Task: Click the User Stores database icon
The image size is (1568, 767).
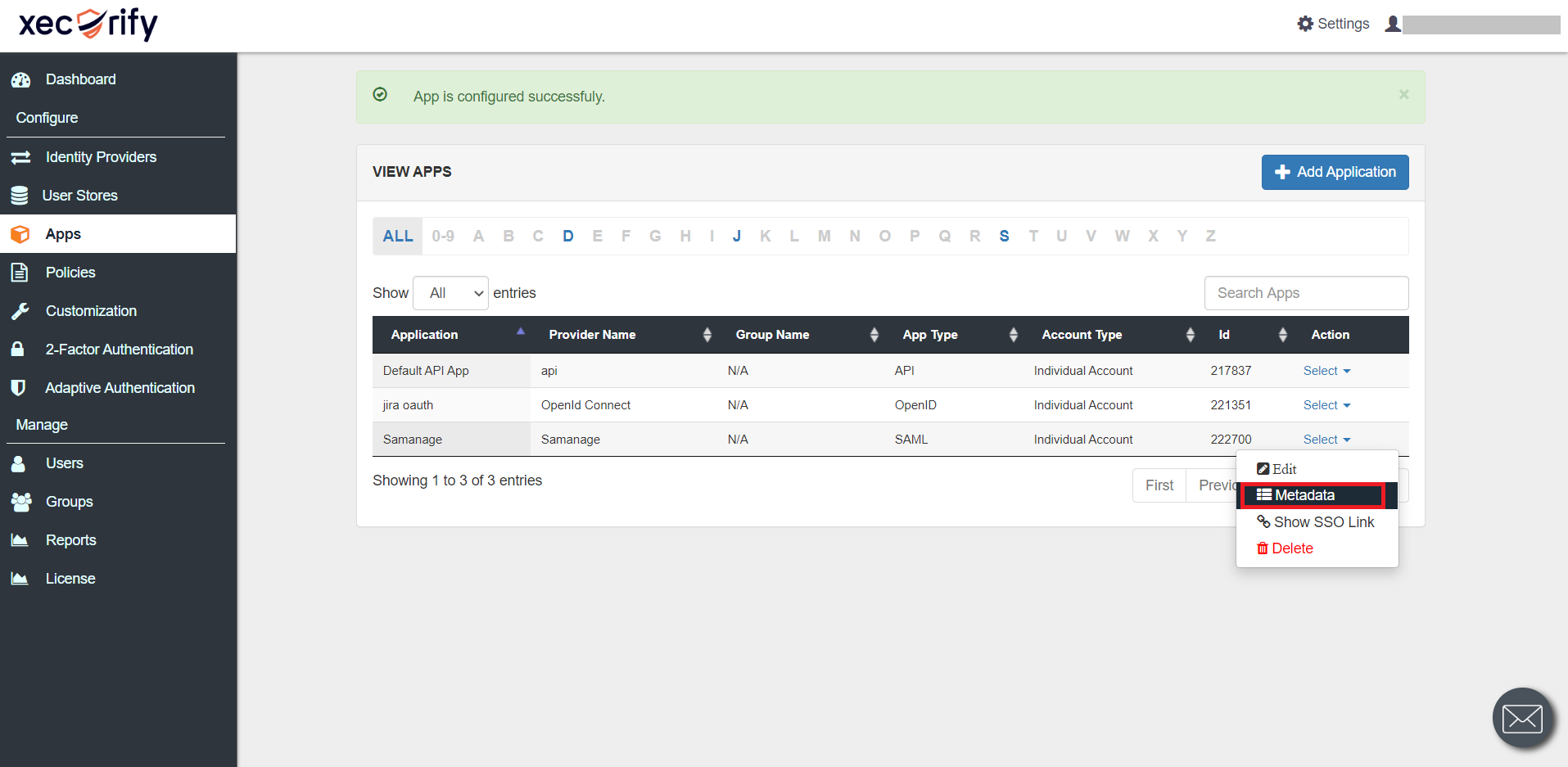Action: (20, 196)
